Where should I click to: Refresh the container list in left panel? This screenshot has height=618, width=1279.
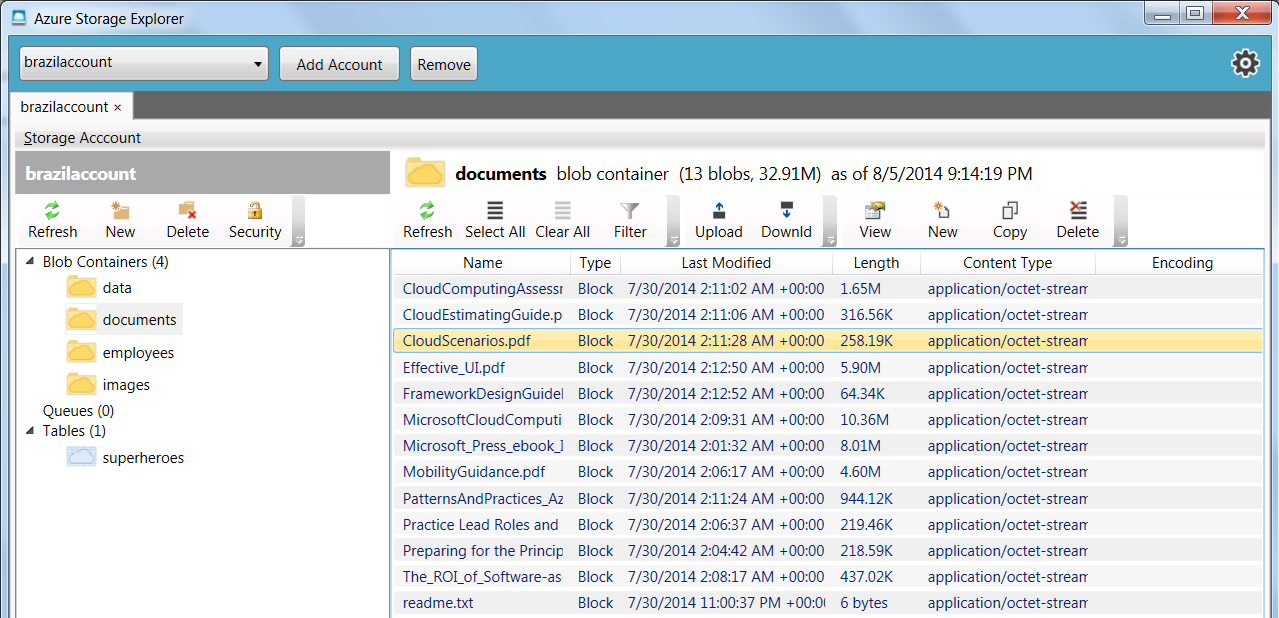tap(52, 220)
